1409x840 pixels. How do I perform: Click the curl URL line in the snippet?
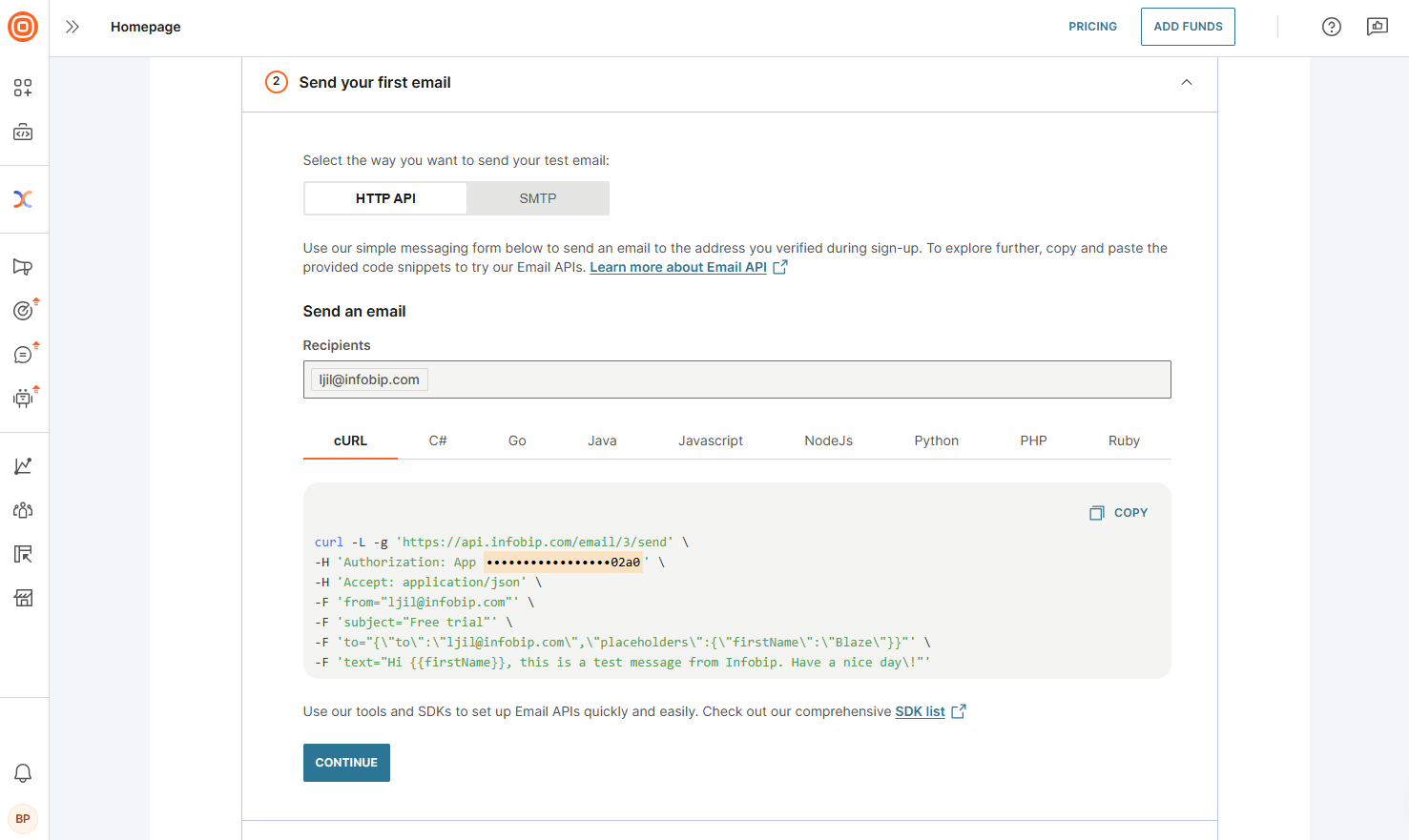[502, 543]
